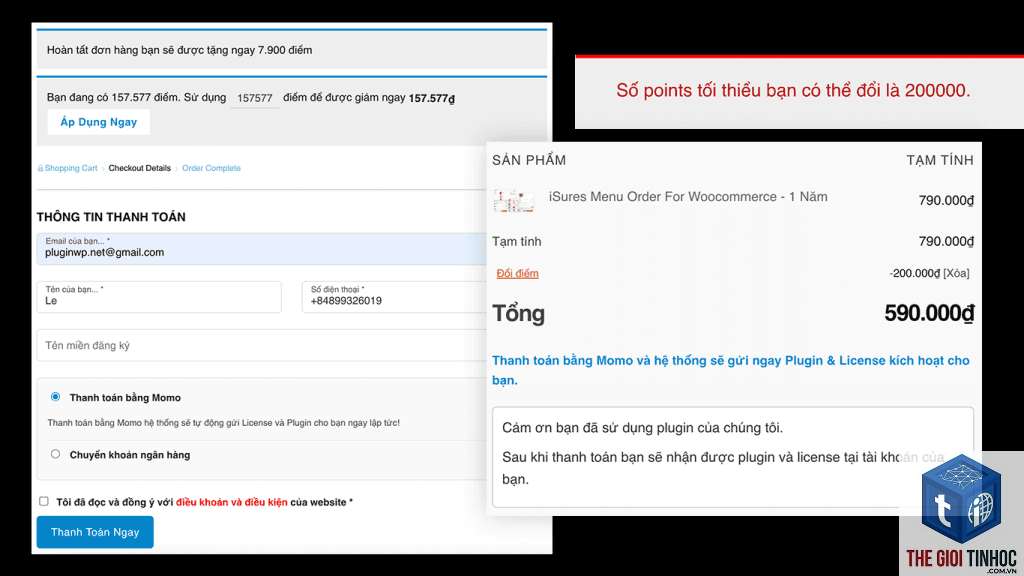Open điều khoản và điều kiện link
The width and height of the screenshot is (1024, 576).
[x=231, y=502]
